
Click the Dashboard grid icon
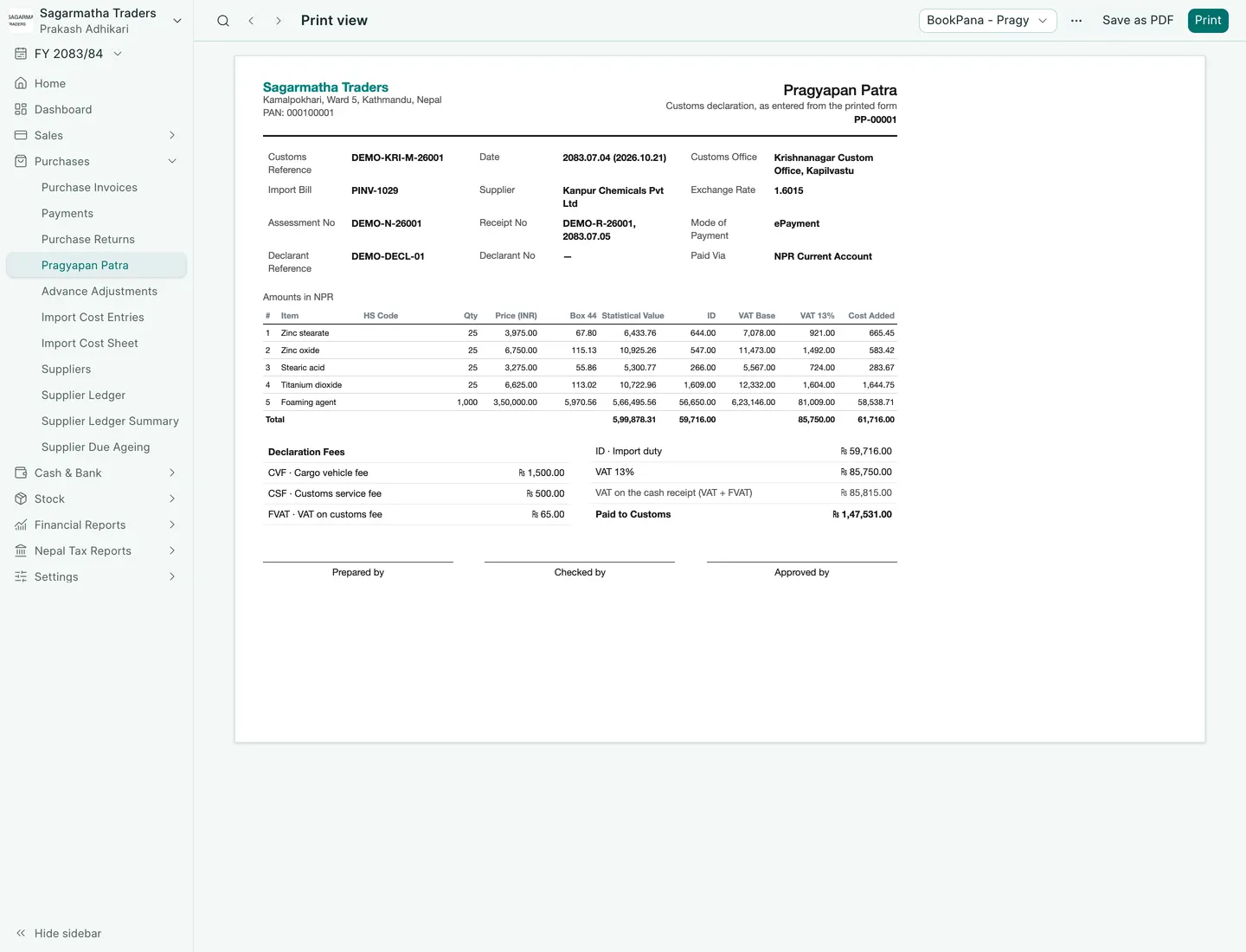21,109
